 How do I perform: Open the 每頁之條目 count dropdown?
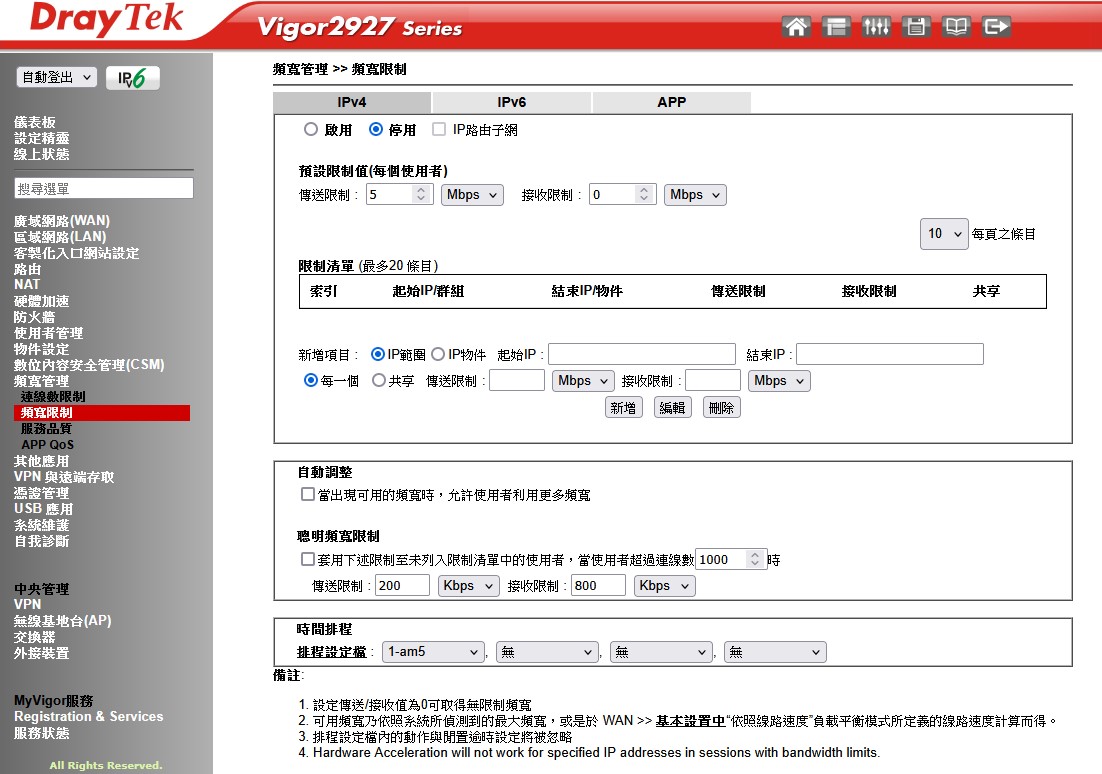coord(944,234)
